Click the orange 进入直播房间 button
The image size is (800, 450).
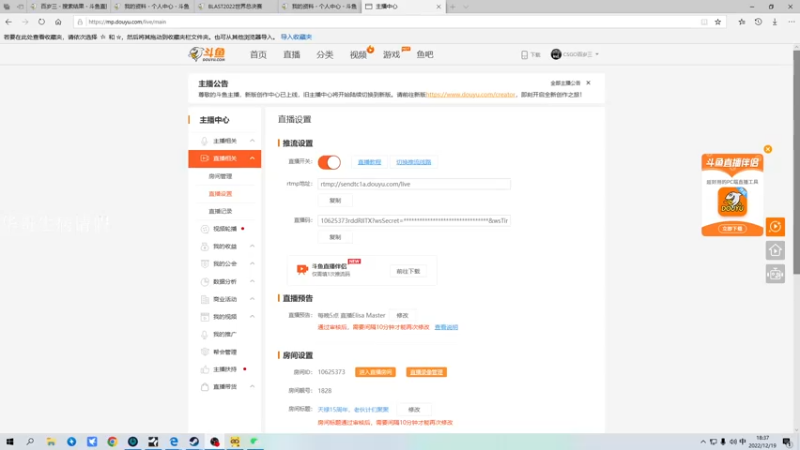point(375,372)
